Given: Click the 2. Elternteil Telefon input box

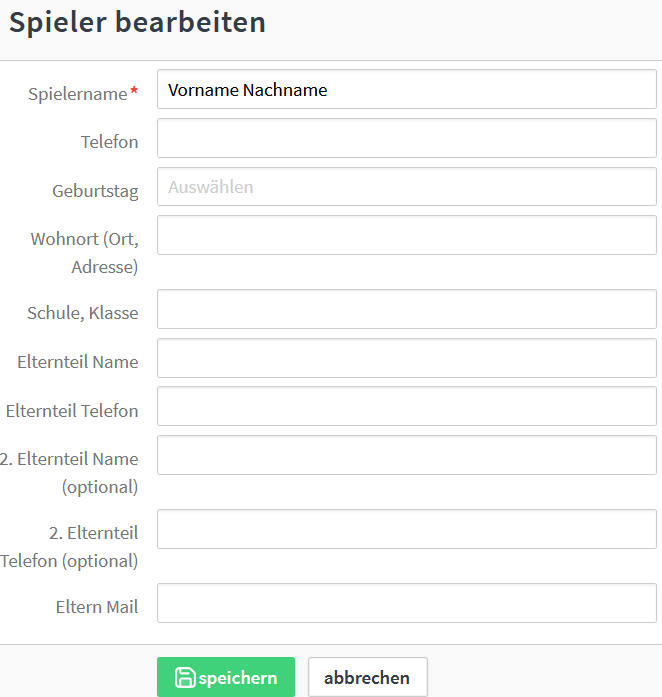Looking at the screenshot, I should pos(406,530).
